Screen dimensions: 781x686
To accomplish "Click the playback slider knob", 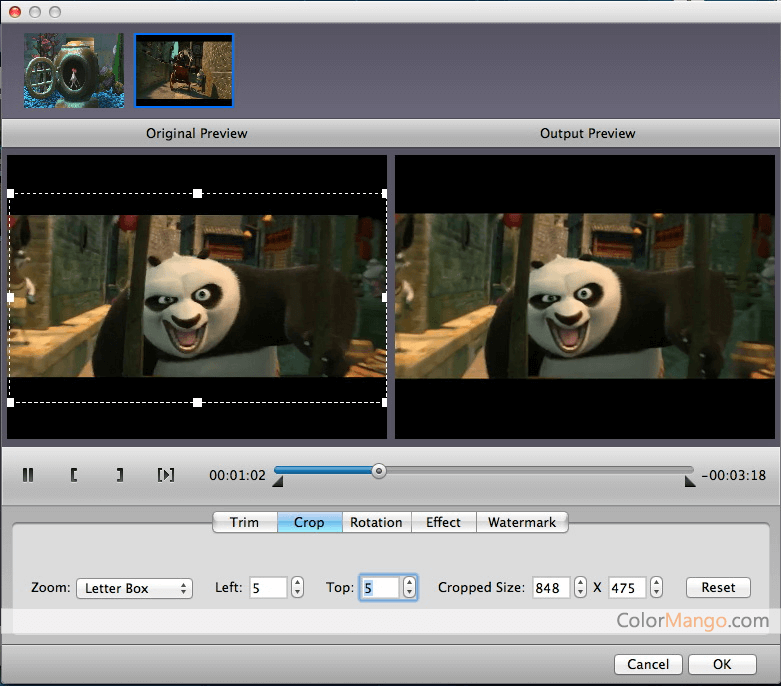I will click(x=379, y=471).
